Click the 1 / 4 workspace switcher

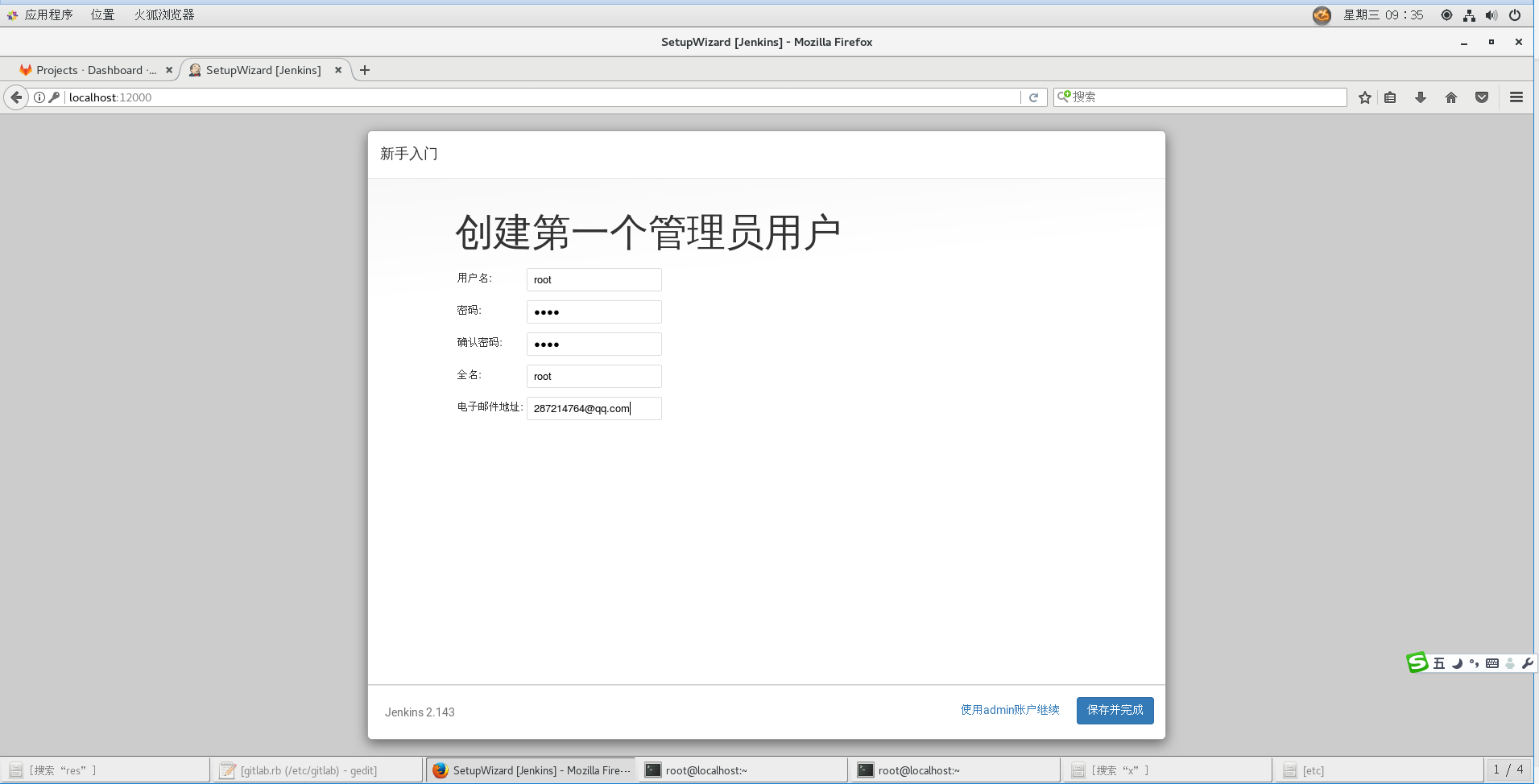coord(1508,770)
